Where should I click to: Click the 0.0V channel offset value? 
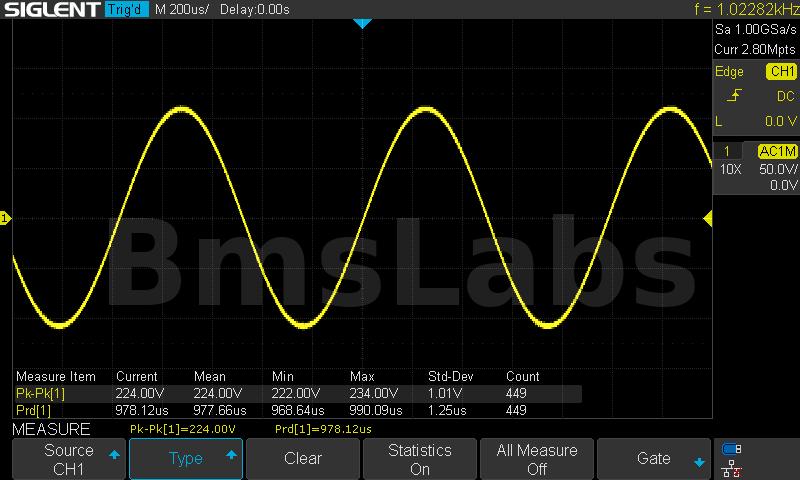pos(783,185)
